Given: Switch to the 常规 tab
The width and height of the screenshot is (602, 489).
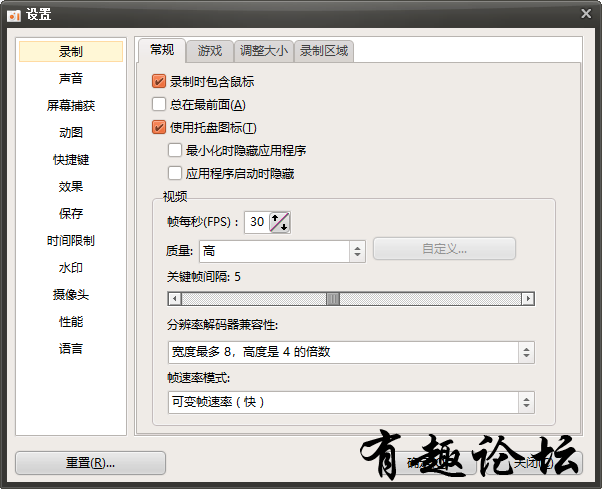Looking at the screenshot, I should click(162, 50).
